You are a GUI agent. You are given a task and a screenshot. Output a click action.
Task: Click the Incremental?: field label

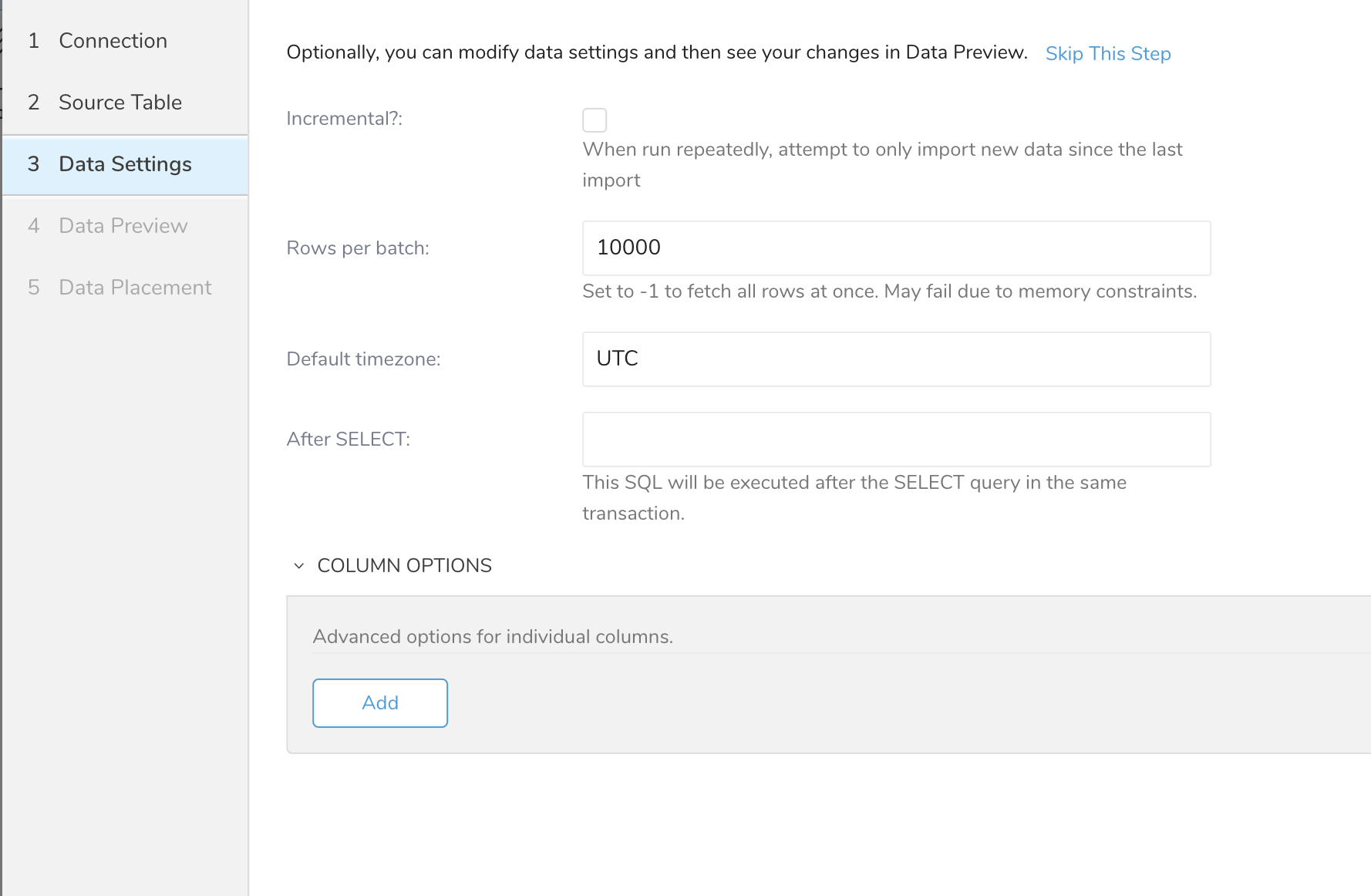(x=344, y=119)
